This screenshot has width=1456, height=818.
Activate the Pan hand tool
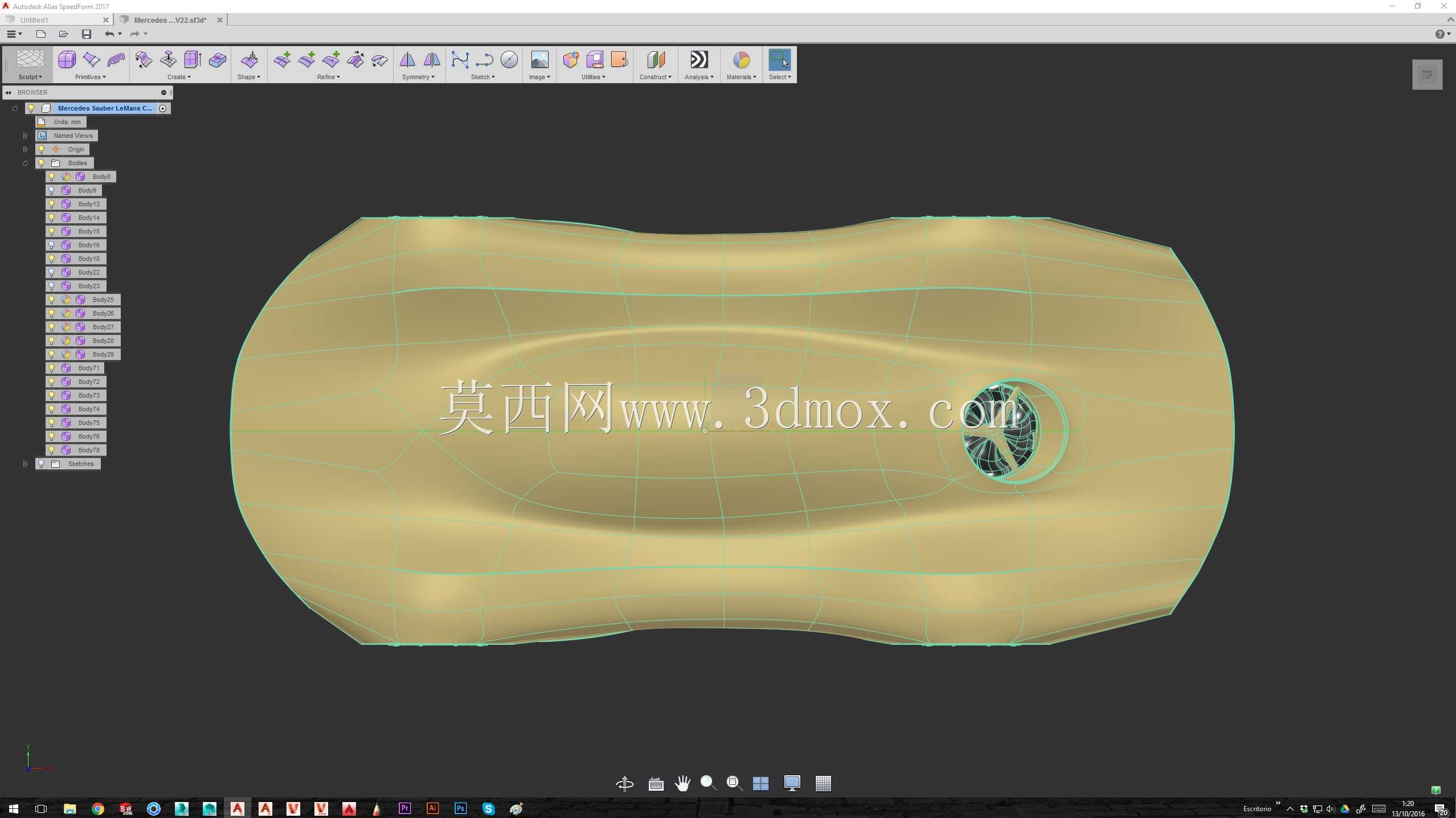pyautogui.click(x=682, y=784)
